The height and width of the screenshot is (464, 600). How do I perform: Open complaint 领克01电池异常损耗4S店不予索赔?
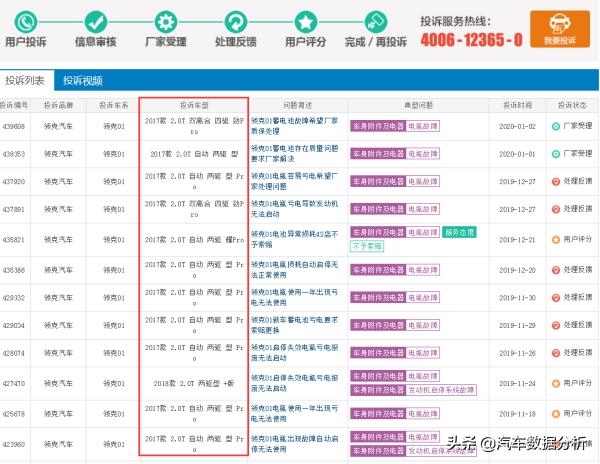294,239
